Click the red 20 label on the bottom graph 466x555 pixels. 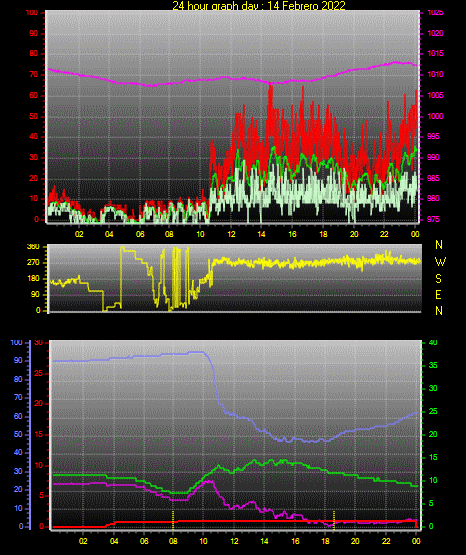point(39,404)
